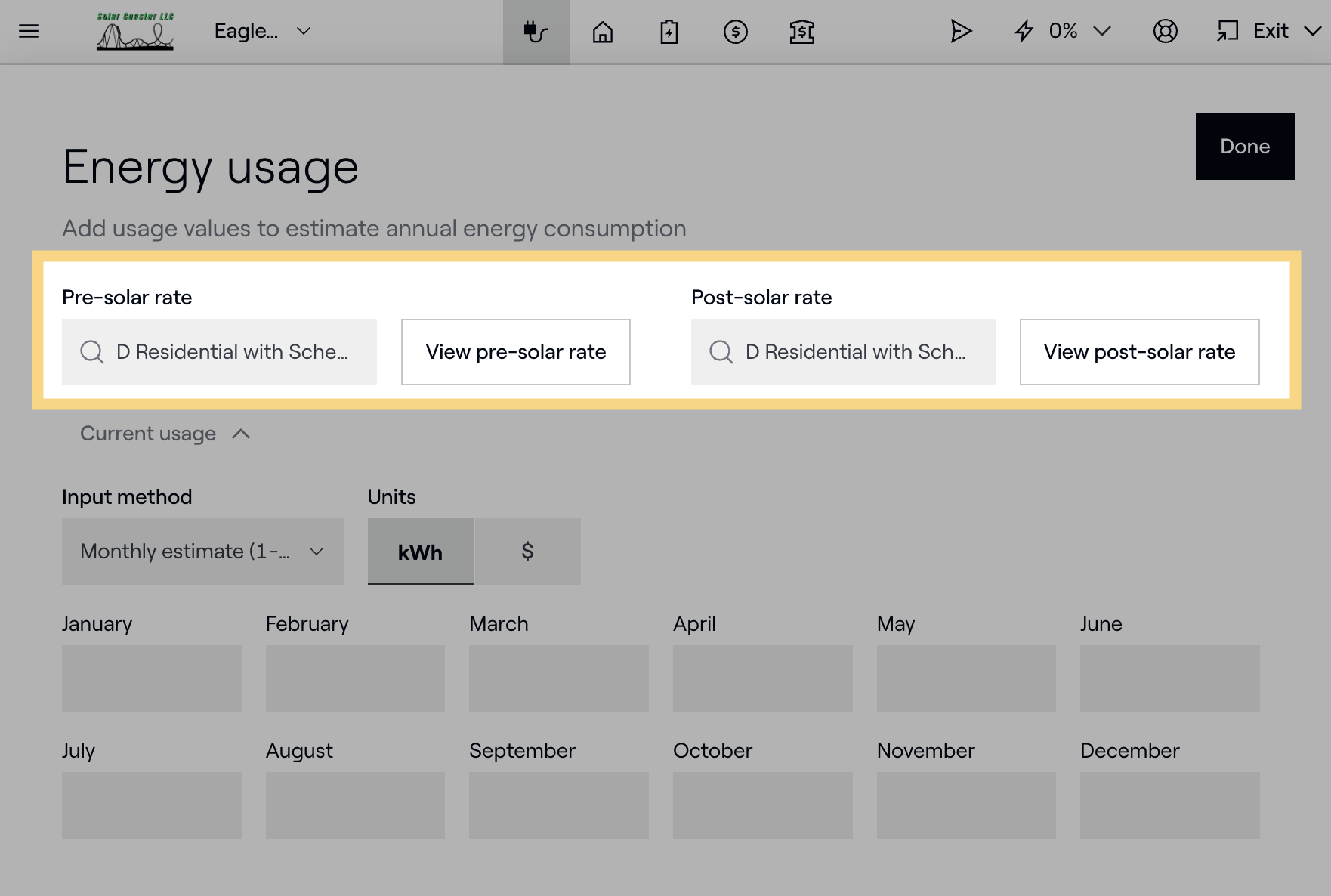This screenshot has width=1331, height=896.
Task: Open the dollar pricing icon tab
Action: (735, 32)
